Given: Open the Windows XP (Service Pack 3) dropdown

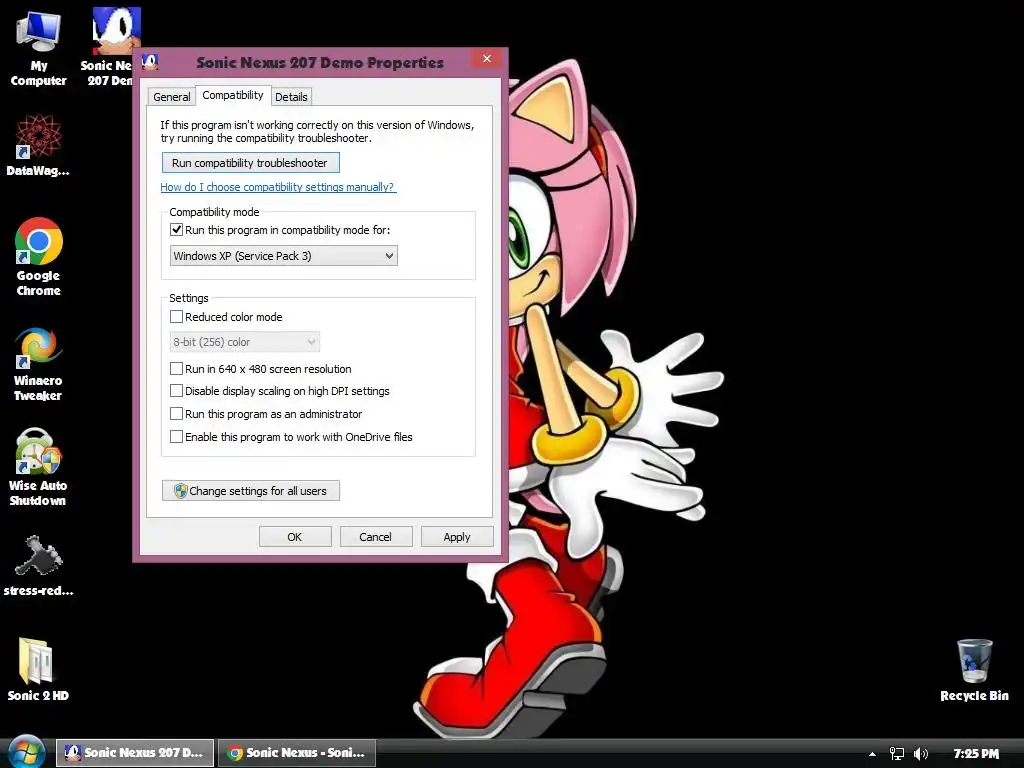Looking at the screenshot, I should [x=283, y=256].
